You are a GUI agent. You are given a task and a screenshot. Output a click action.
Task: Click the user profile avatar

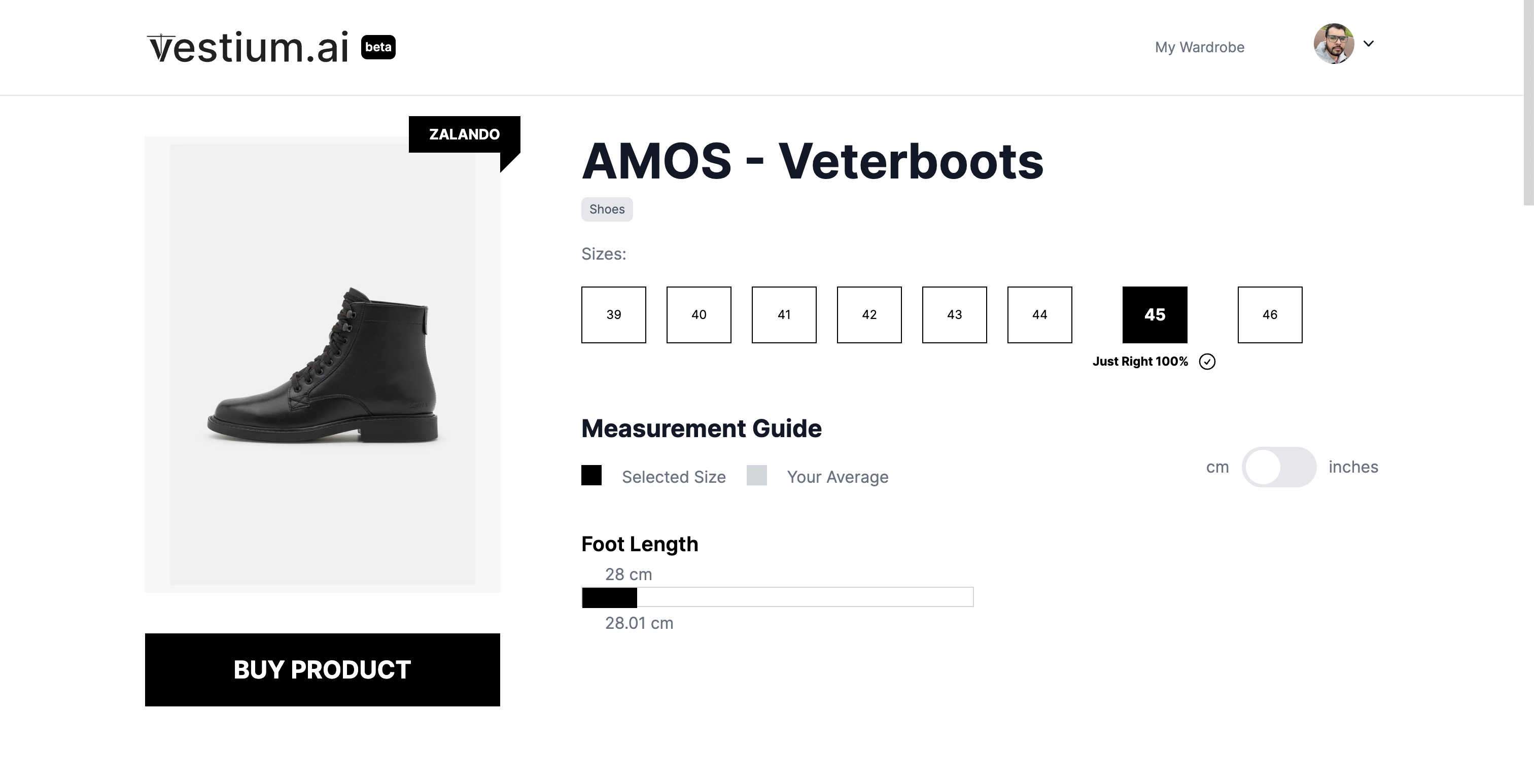pos(1333,44)
